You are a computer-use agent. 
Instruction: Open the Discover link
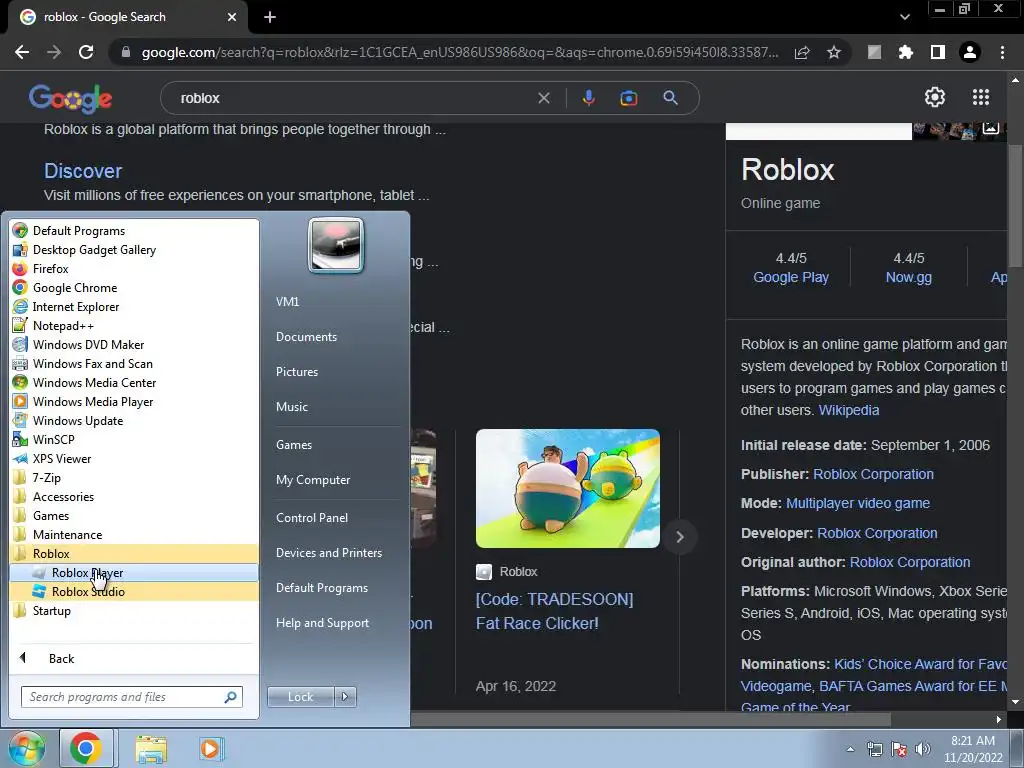83,170
